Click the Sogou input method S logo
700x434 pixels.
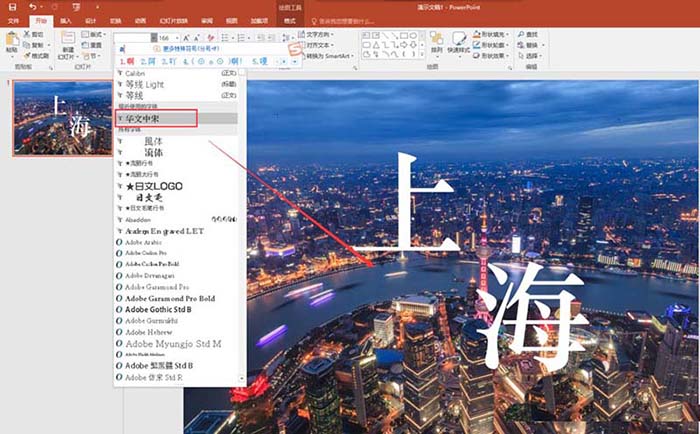click(x=295, y=49)
